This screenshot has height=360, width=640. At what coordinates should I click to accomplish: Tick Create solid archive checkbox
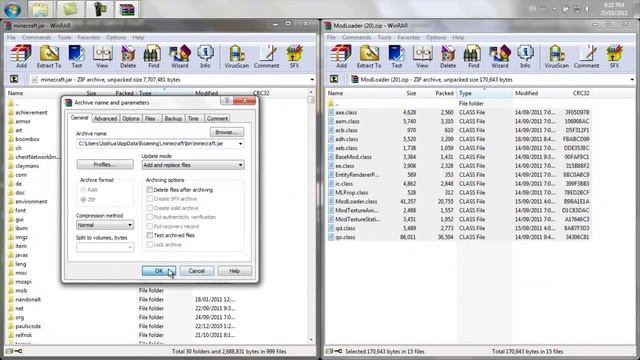click(150, 208)
